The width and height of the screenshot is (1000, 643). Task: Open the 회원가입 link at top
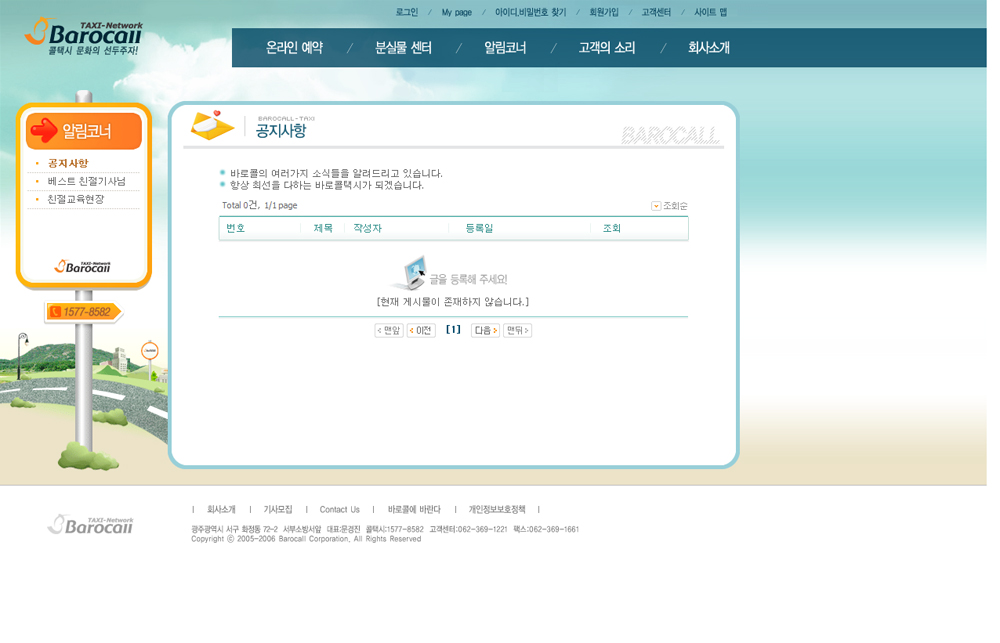click(604, 13)
